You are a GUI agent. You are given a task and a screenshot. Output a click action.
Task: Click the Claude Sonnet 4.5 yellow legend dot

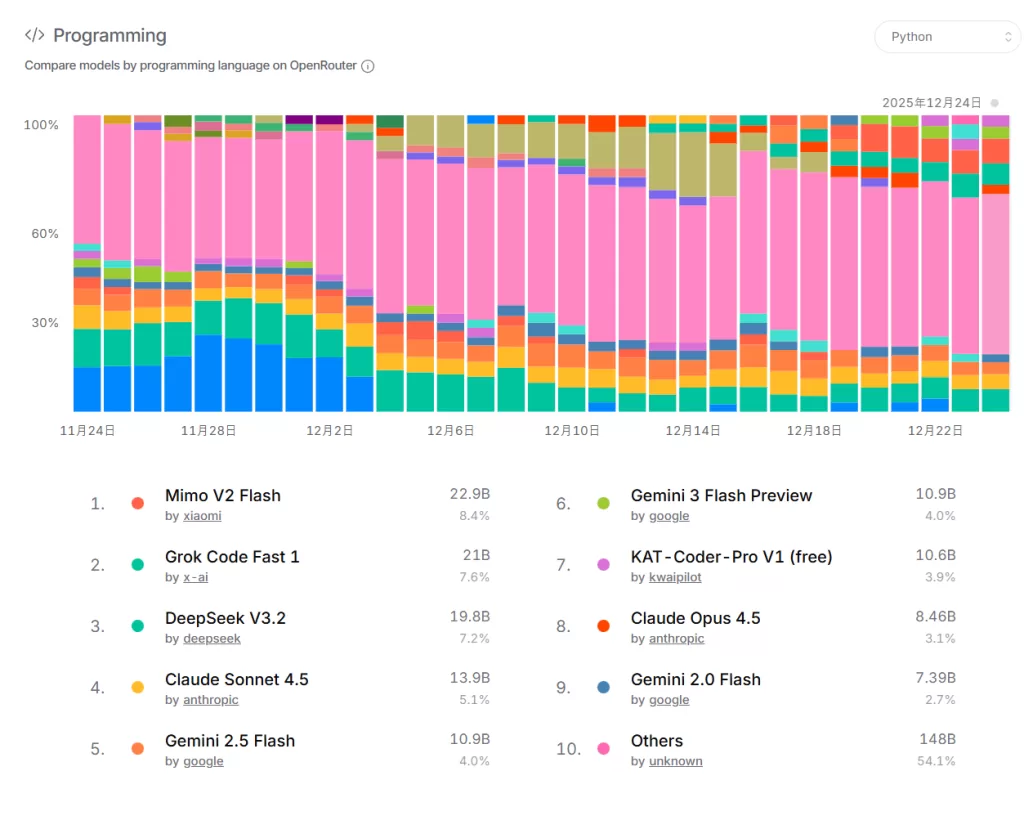coord(137,688)
